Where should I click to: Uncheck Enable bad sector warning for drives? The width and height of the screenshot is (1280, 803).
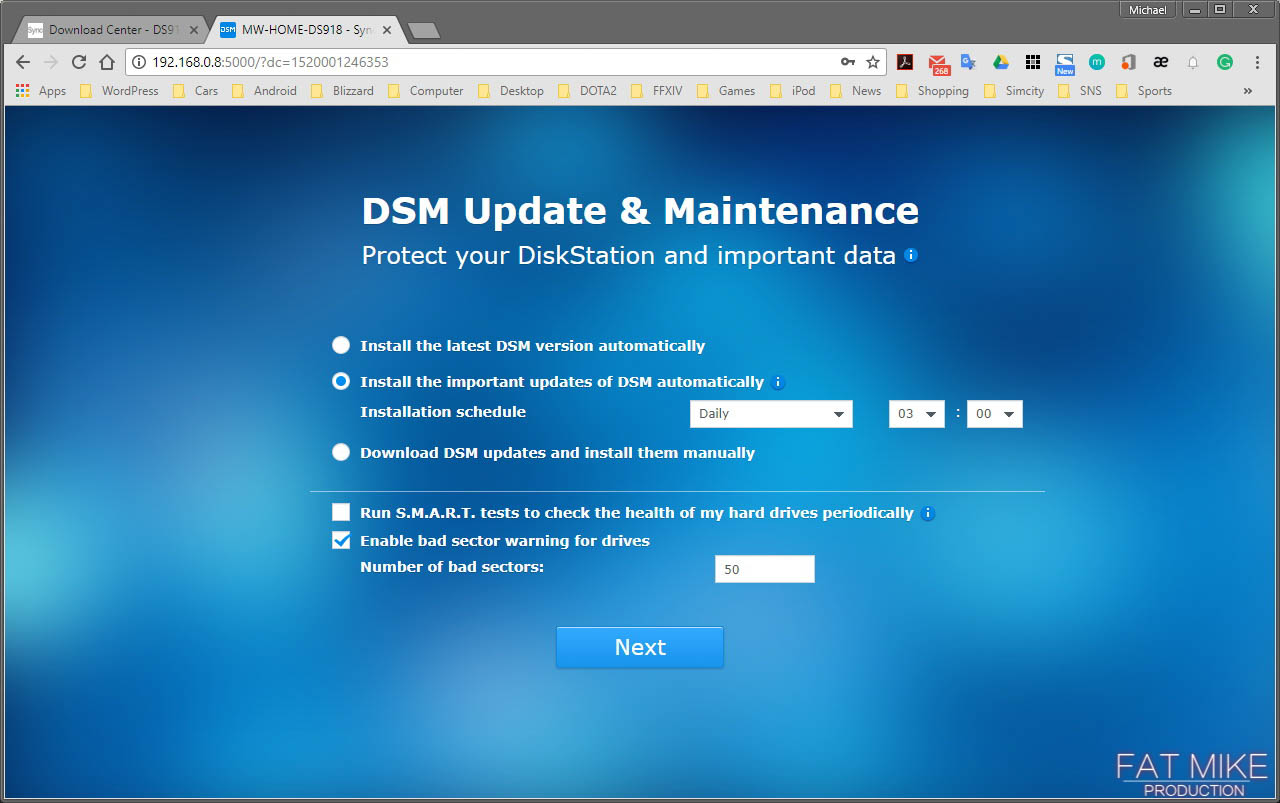tap(341, 540)
